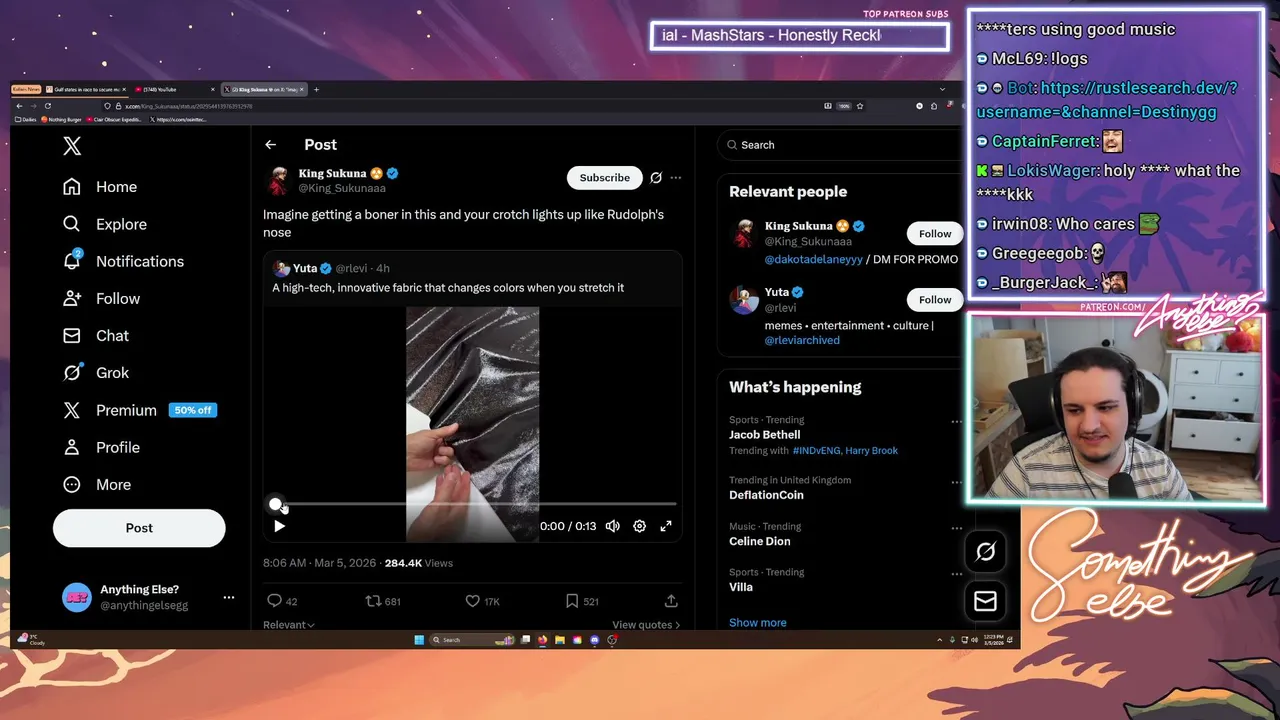Like the post with heart icon
The width and height of the screenshot is (1280, 720).
point(472,601)
